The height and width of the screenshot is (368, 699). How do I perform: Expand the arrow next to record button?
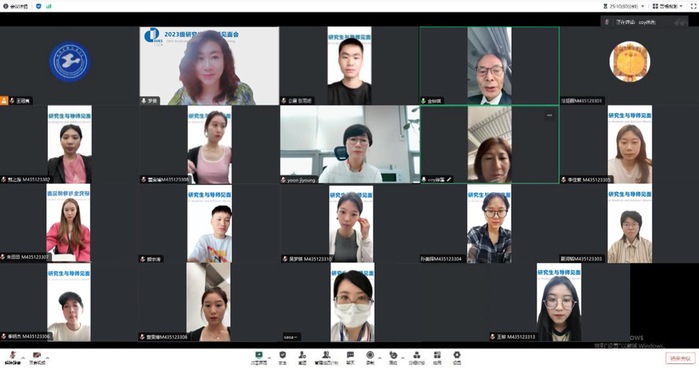[380, 357]
